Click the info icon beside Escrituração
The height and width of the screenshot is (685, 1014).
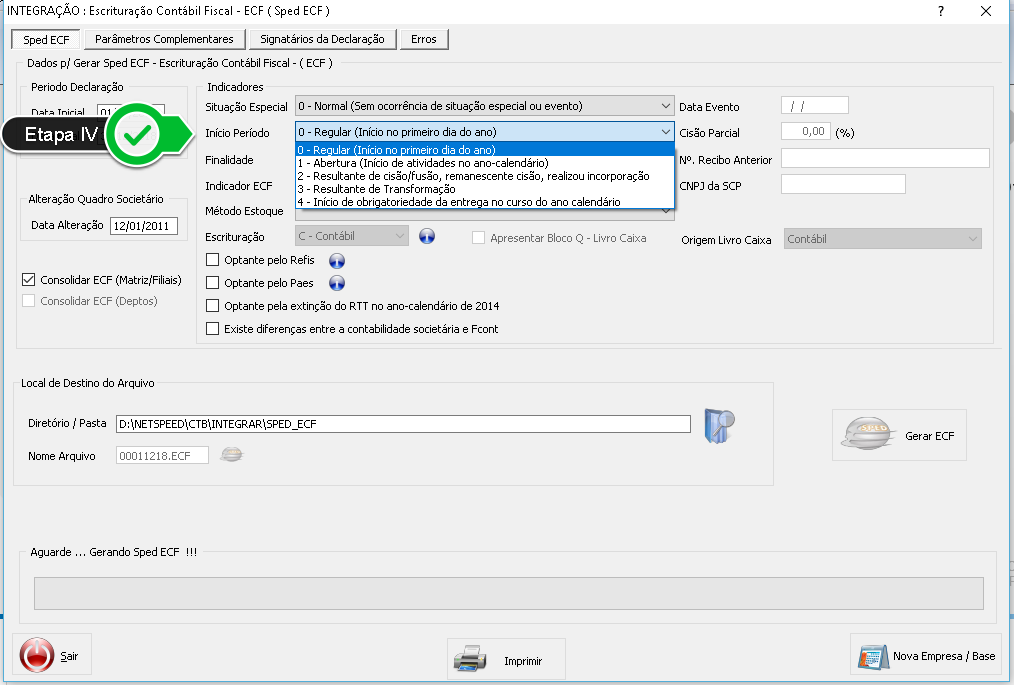point(427,237)
